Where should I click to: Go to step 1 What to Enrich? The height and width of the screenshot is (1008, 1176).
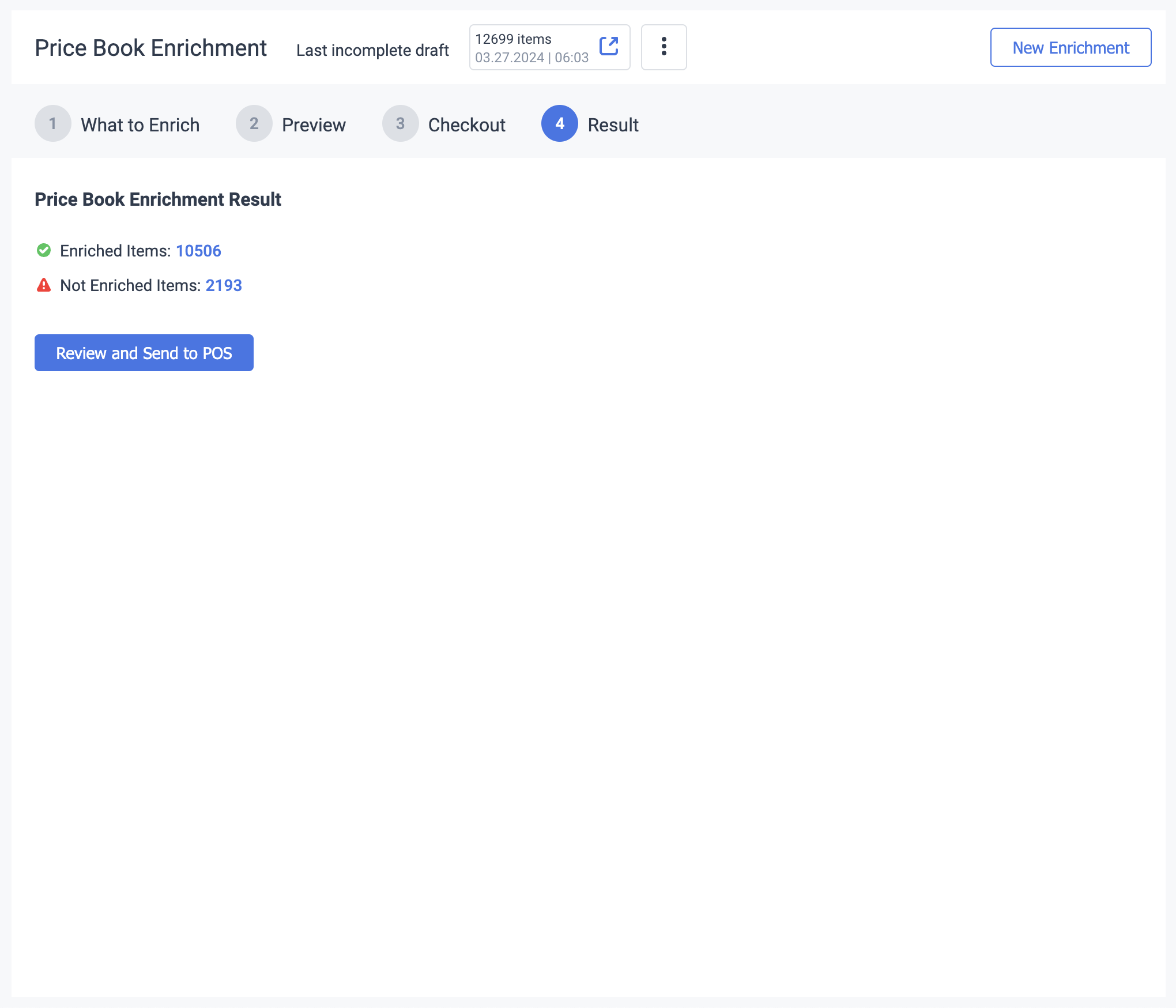point(117,124)
